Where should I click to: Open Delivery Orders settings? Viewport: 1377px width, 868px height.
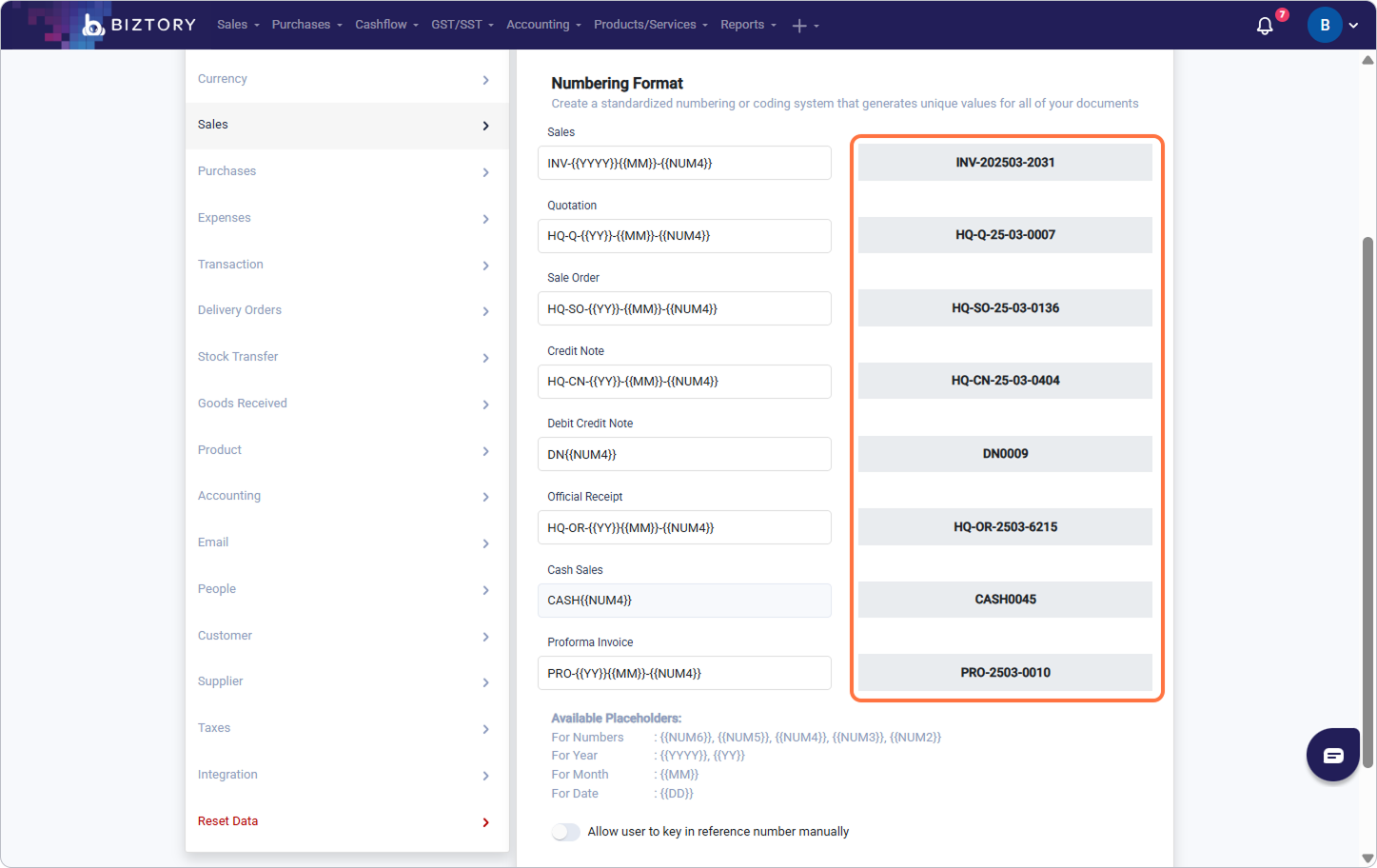[347, 310]
